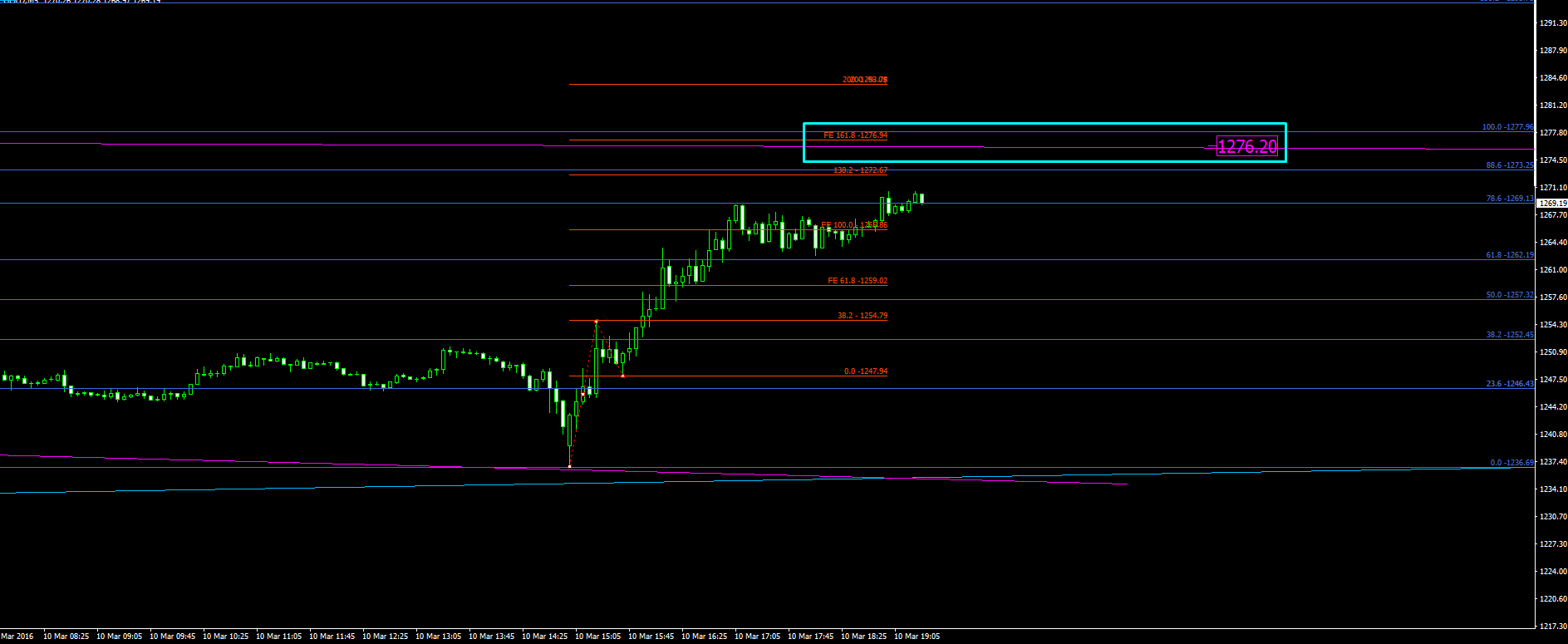Click 1261.00 on the price scale
Screen dimensions: 1568x644
pyautogui.click(x=1553, y=270)
